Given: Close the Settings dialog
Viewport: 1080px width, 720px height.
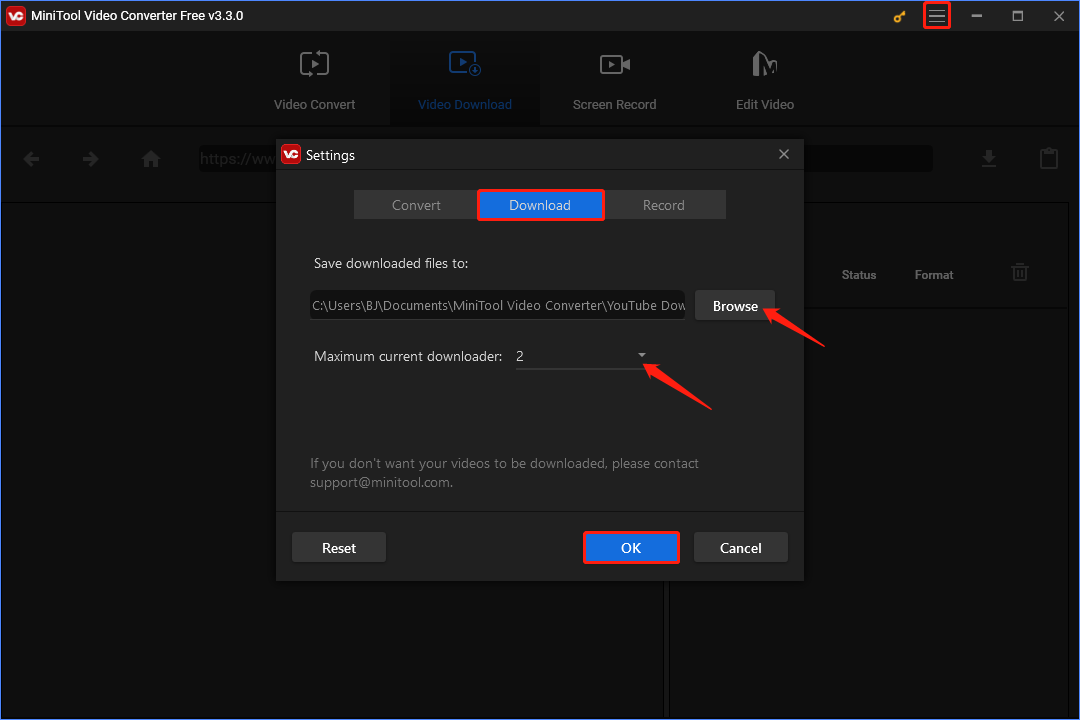Looking at the screenshot, I should point(784,154).
